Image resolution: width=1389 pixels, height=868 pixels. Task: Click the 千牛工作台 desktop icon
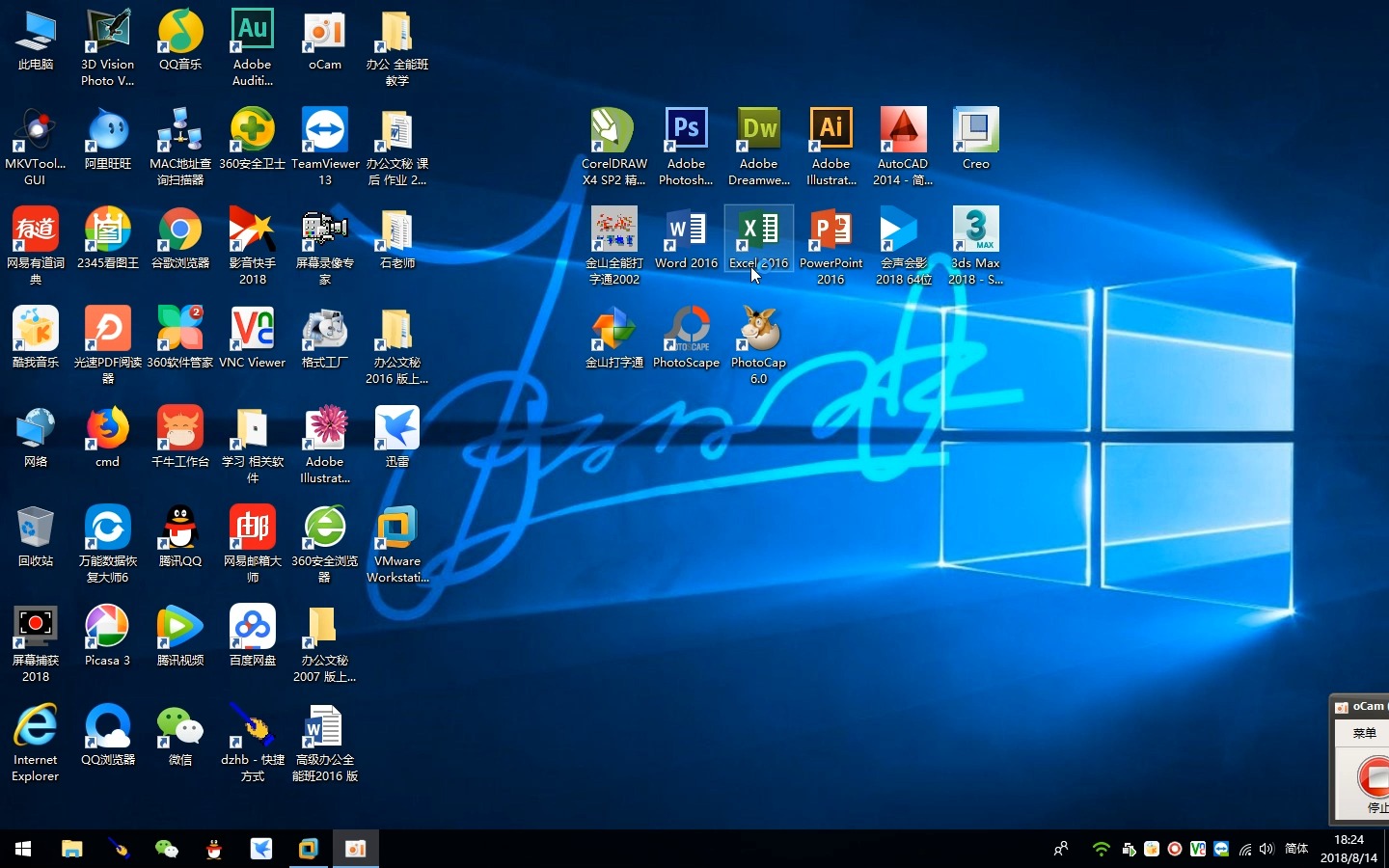point(180,438)
